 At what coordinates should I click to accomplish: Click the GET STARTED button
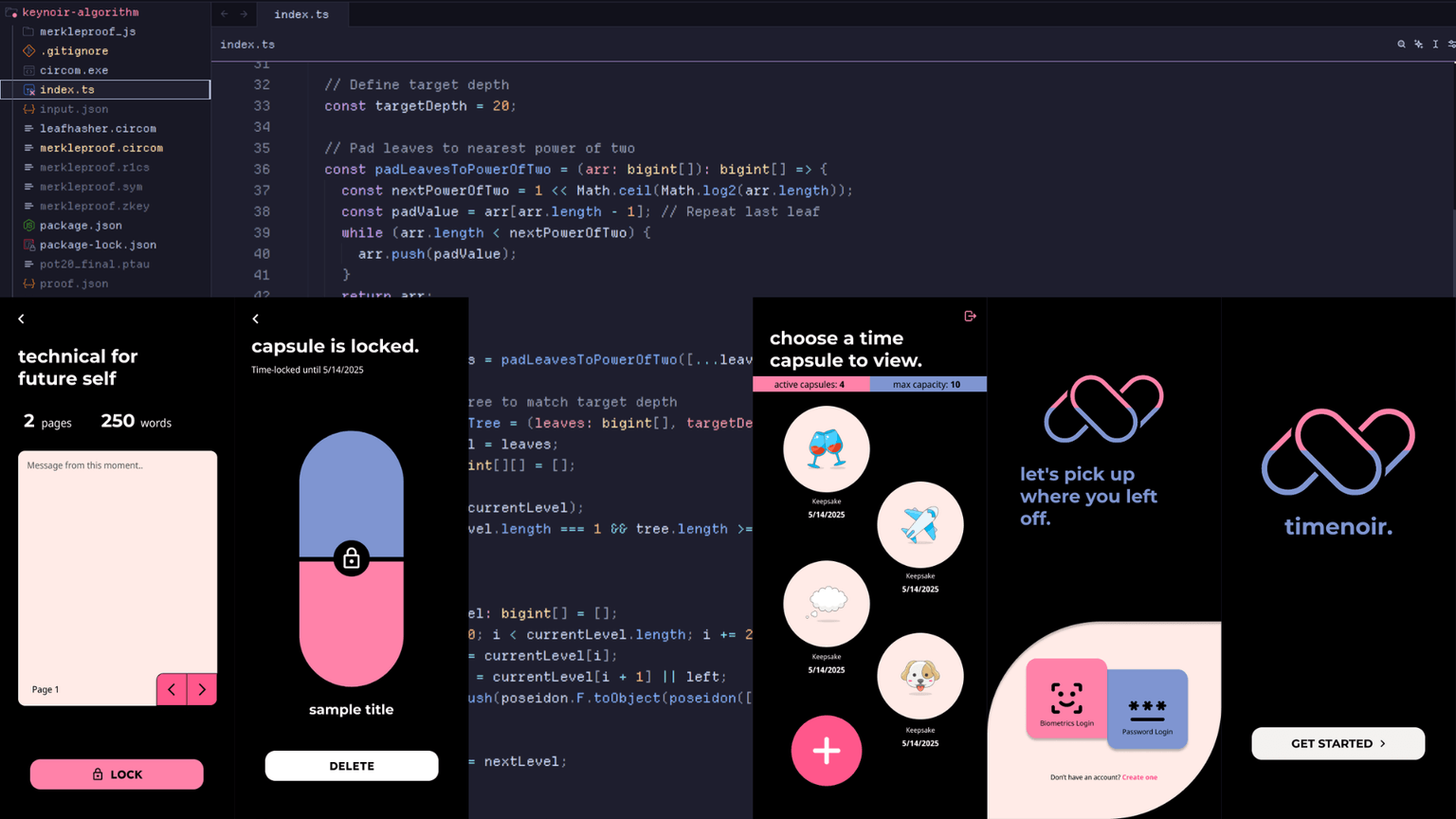(x=1338, y=744)
